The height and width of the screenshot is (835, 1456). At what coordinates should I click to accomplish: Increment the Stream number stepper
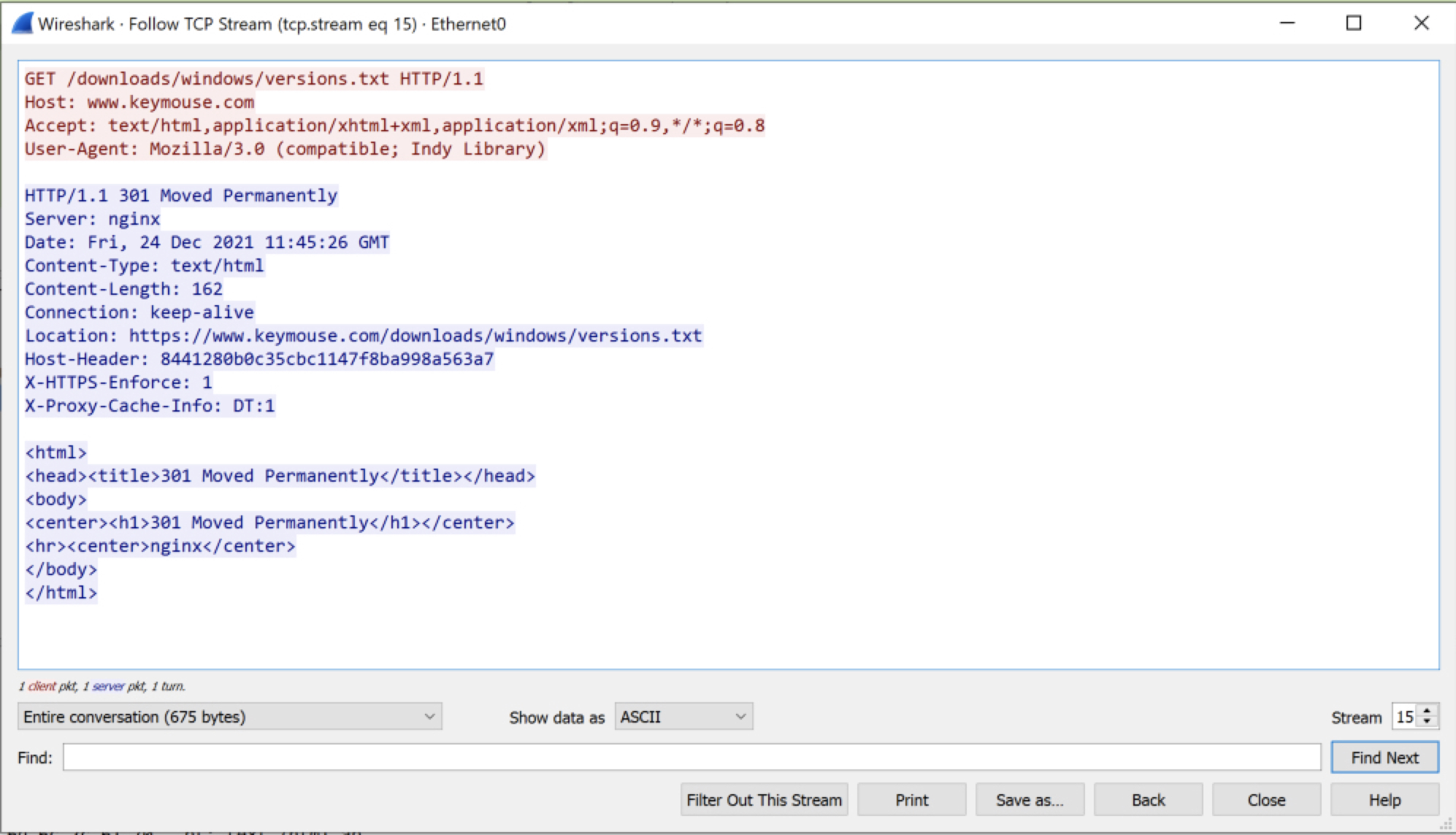point(1428,710)
